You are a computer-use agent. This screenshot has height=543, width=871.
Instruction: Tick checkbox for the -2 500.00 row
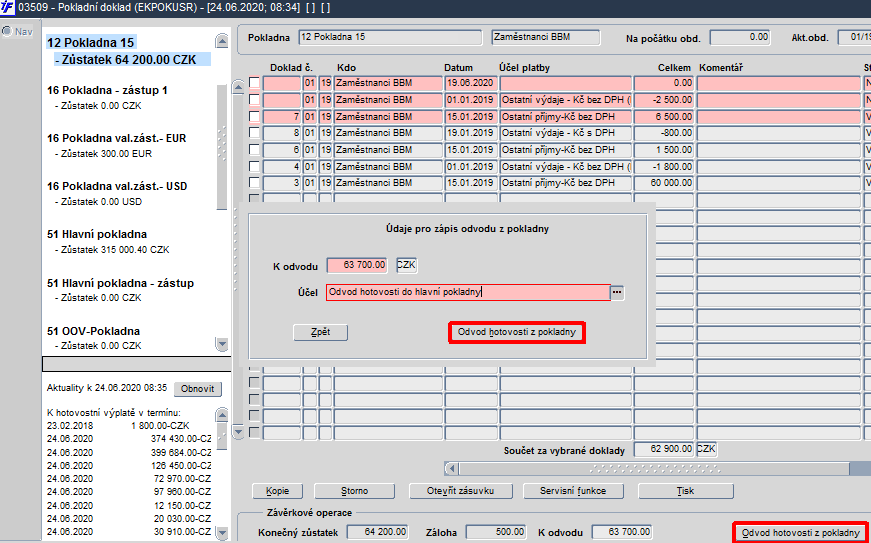point(254,100)
